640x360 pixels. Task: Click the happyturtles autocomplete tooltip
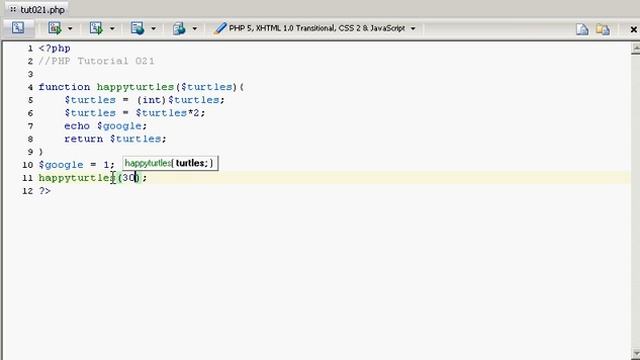[x=170, y=163]
